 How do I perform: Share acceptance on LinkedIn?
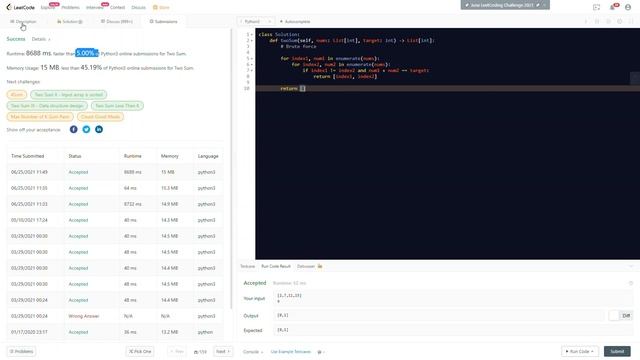tap(99, 129)
